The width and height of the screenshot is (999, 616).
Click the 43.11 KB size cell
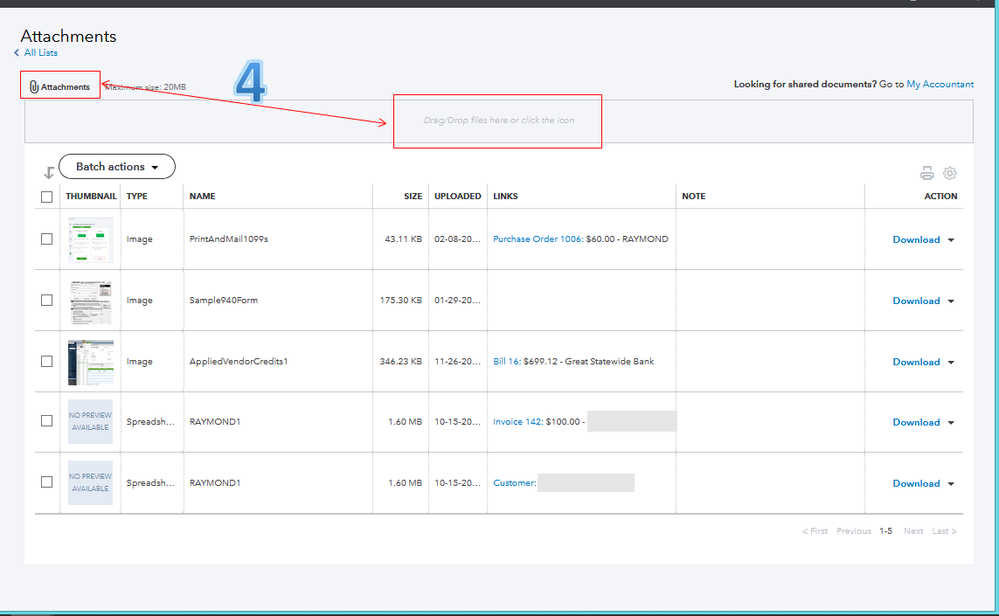coord(403,239)
